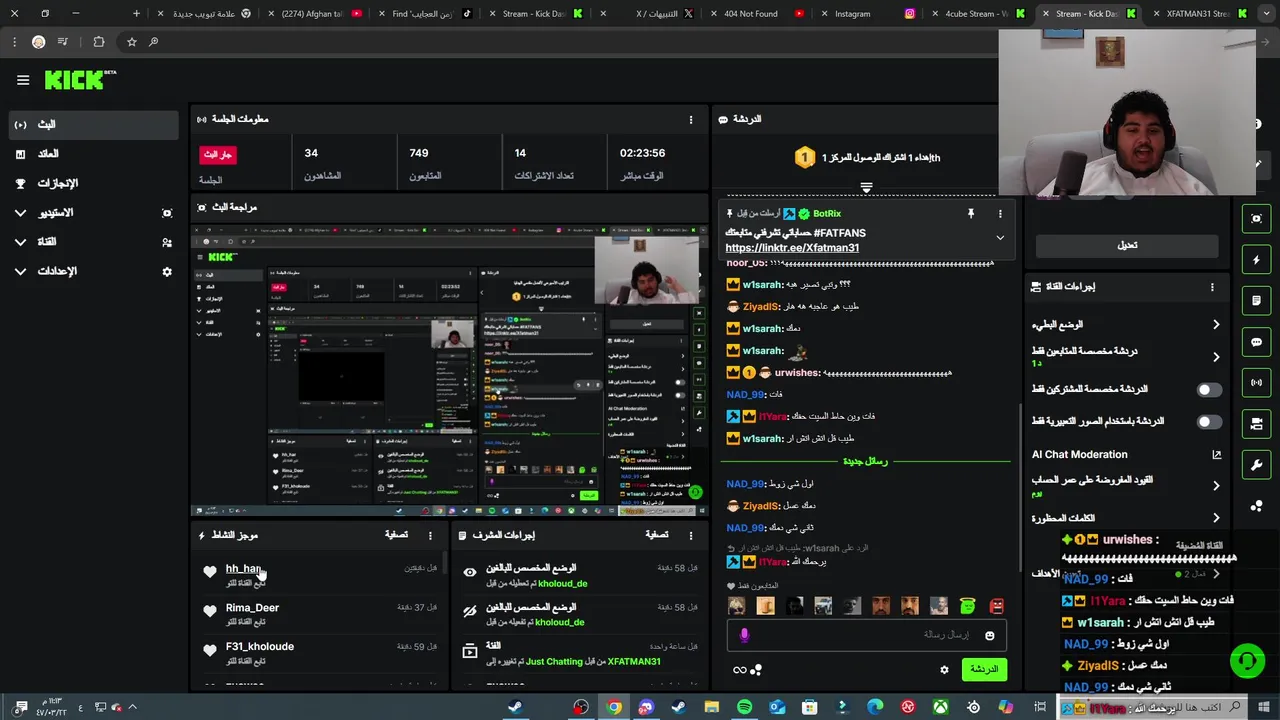
Task: Click the lightning bolt icon in right sidebar
Action: click(1256, 260)
